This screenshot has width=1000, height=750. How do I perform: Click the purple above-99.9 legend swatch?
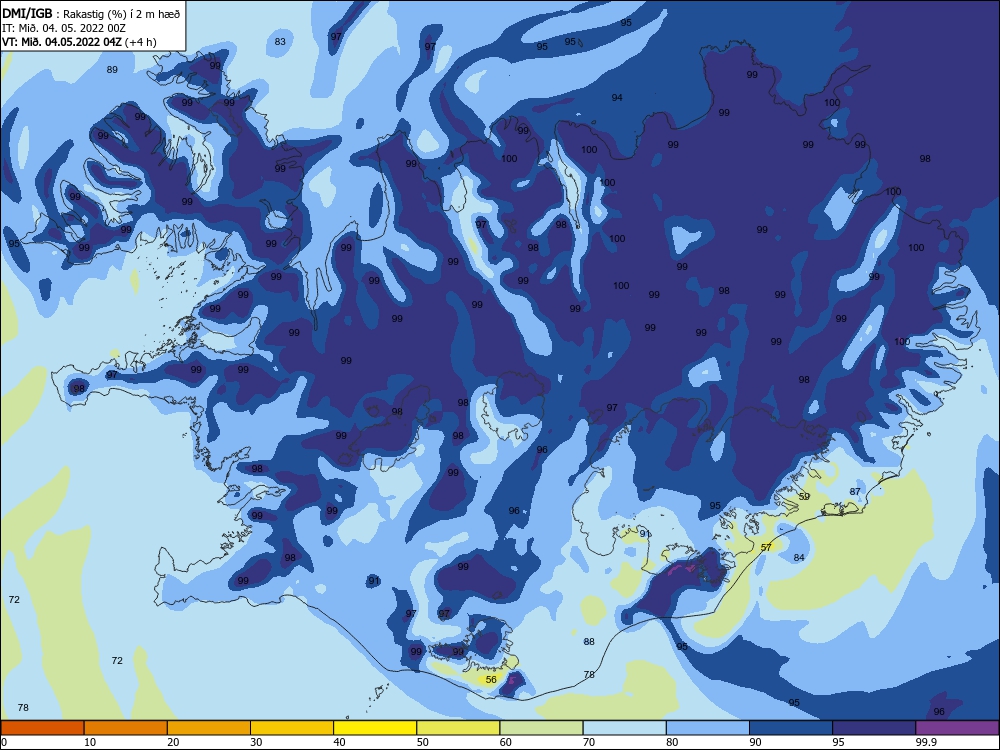tap(957, 728)
